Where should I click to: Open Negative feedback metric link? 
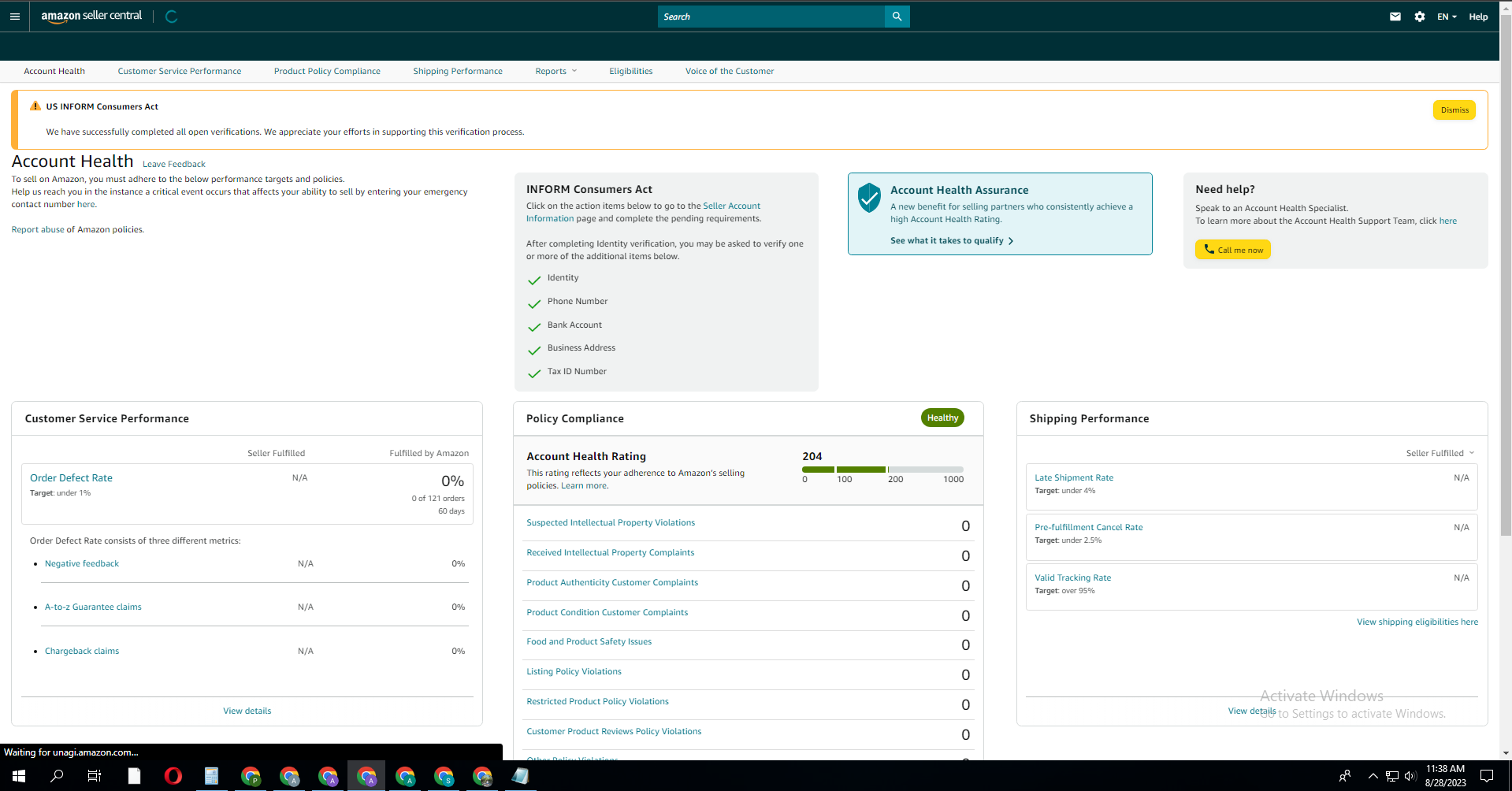point(82,563)
